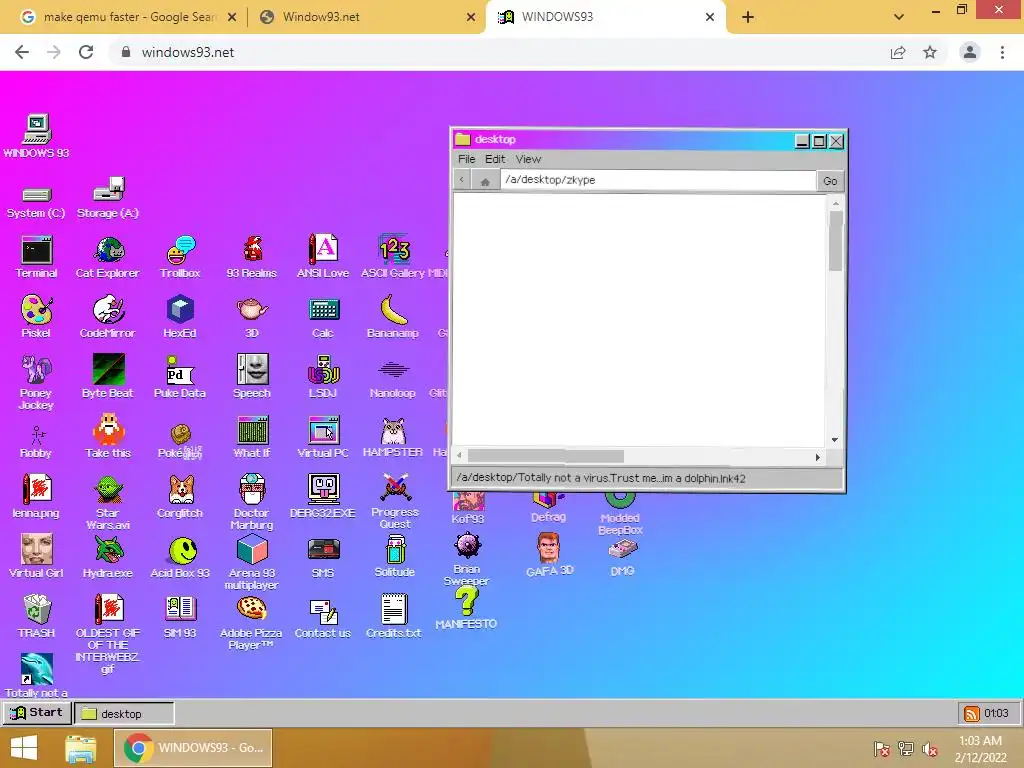
Task: Launch ANSI Love icon
Action: point(323,256)
